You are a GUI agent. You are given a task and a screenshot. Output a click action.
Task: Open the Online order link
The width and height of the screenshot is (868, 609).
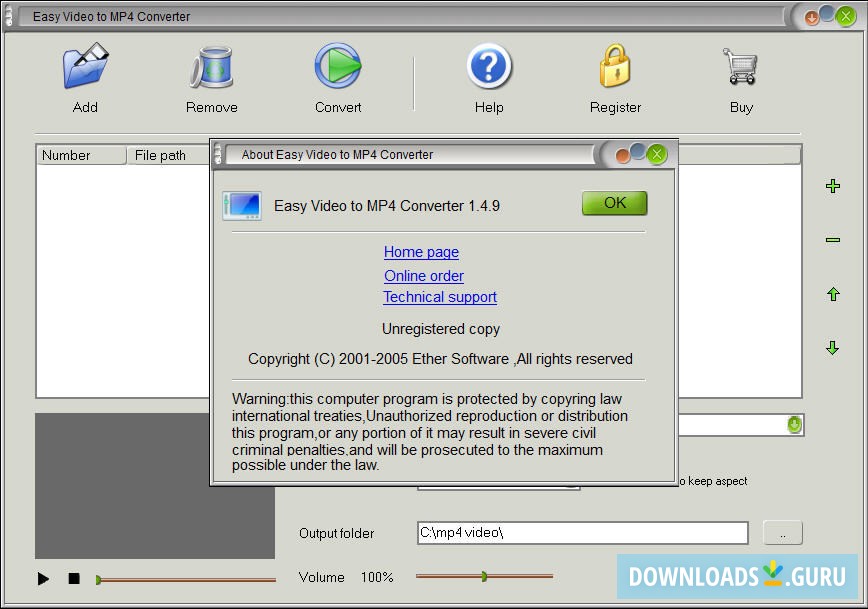tap(424, 276)
